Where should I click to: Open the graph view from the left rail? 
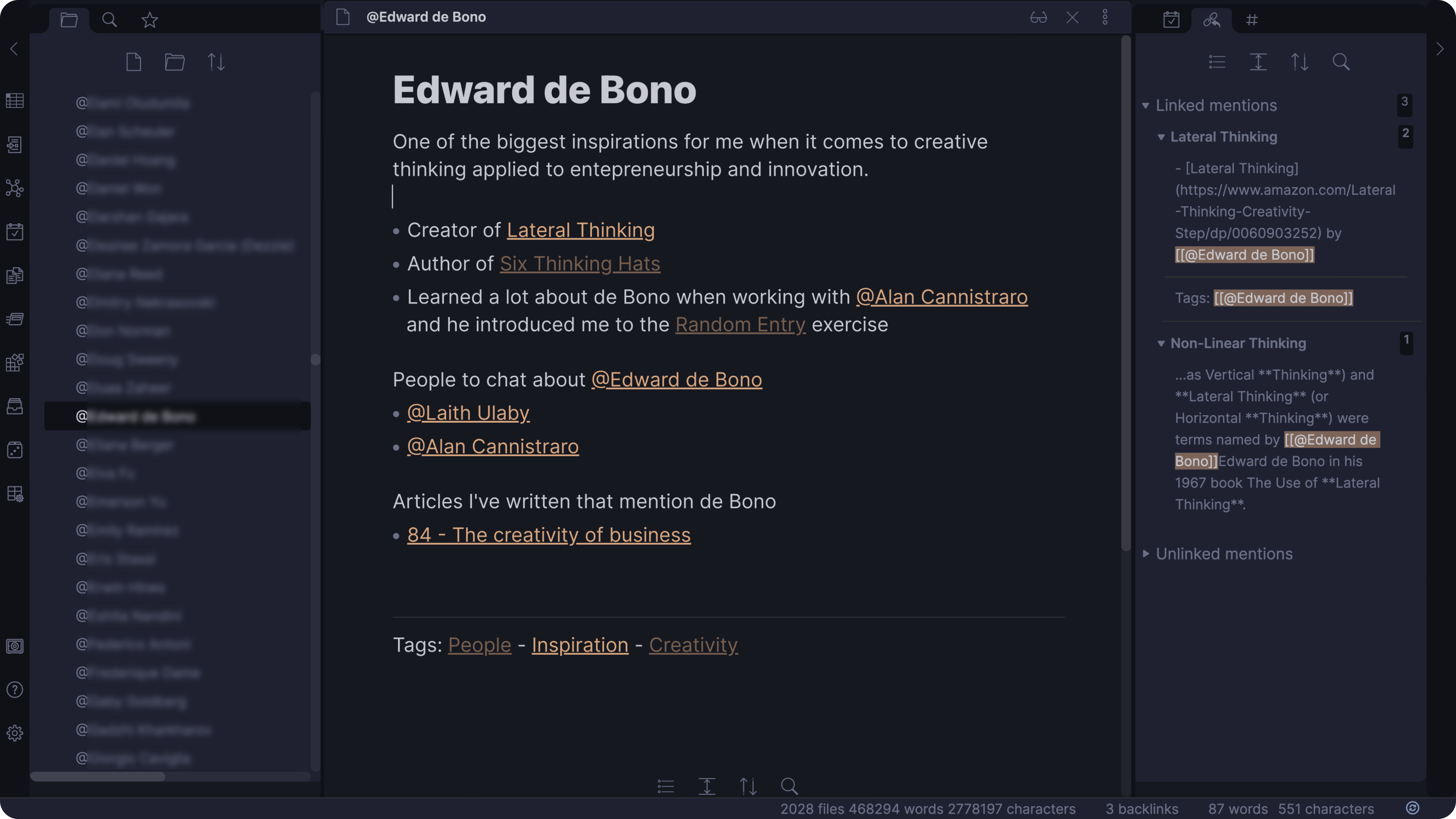click(x=14, y=188)
